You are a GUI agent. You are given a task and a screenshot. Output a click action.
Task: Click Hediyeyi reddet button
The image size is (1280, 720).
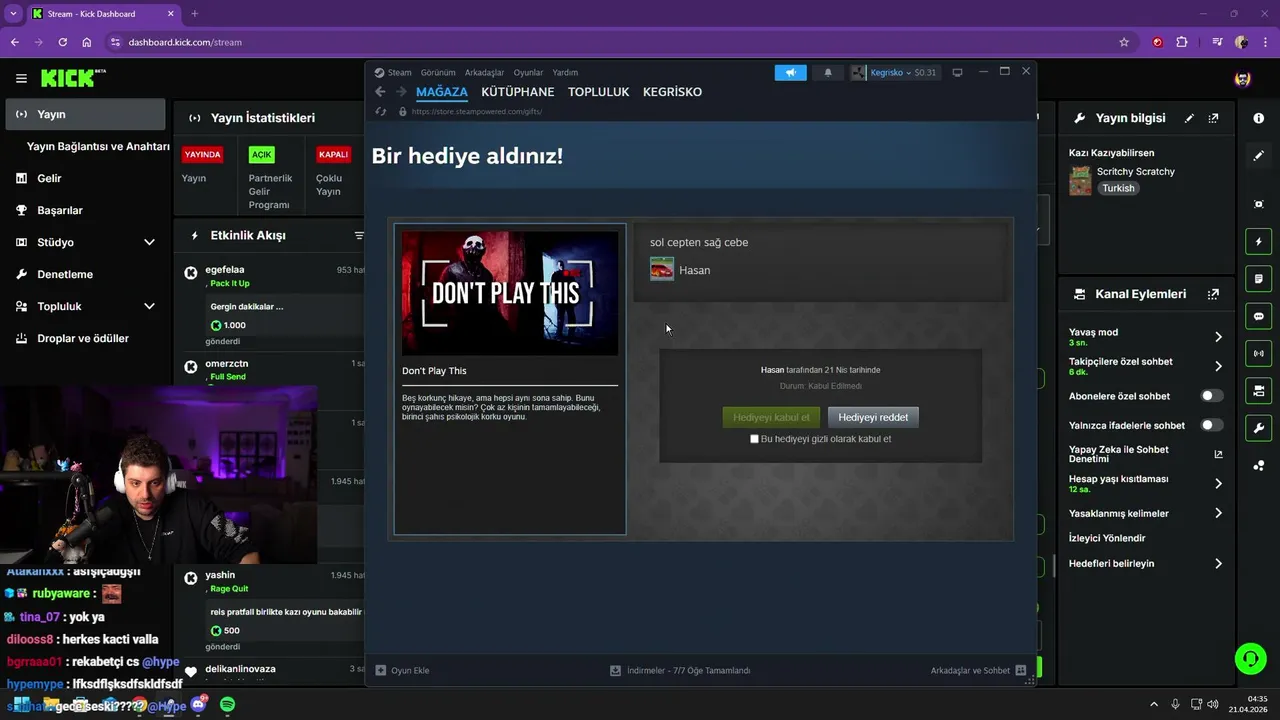[x=873, y=417]
